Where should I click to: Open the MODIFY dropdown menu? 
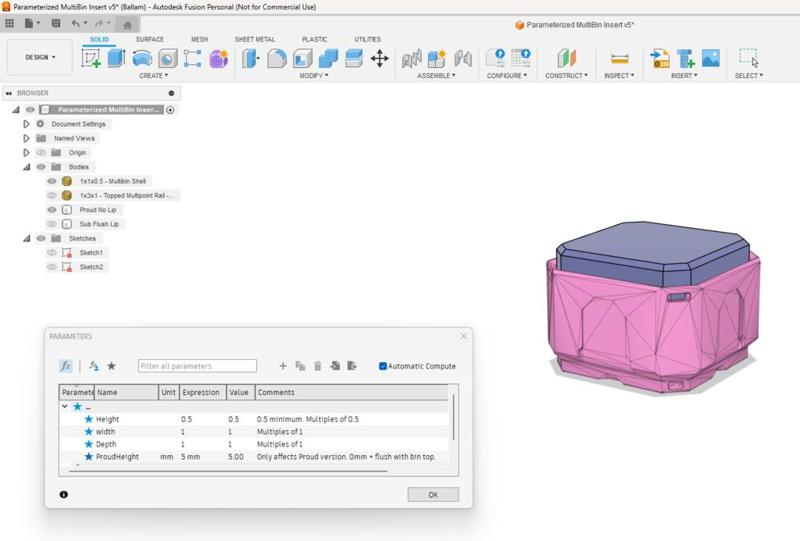coord(314,76)
